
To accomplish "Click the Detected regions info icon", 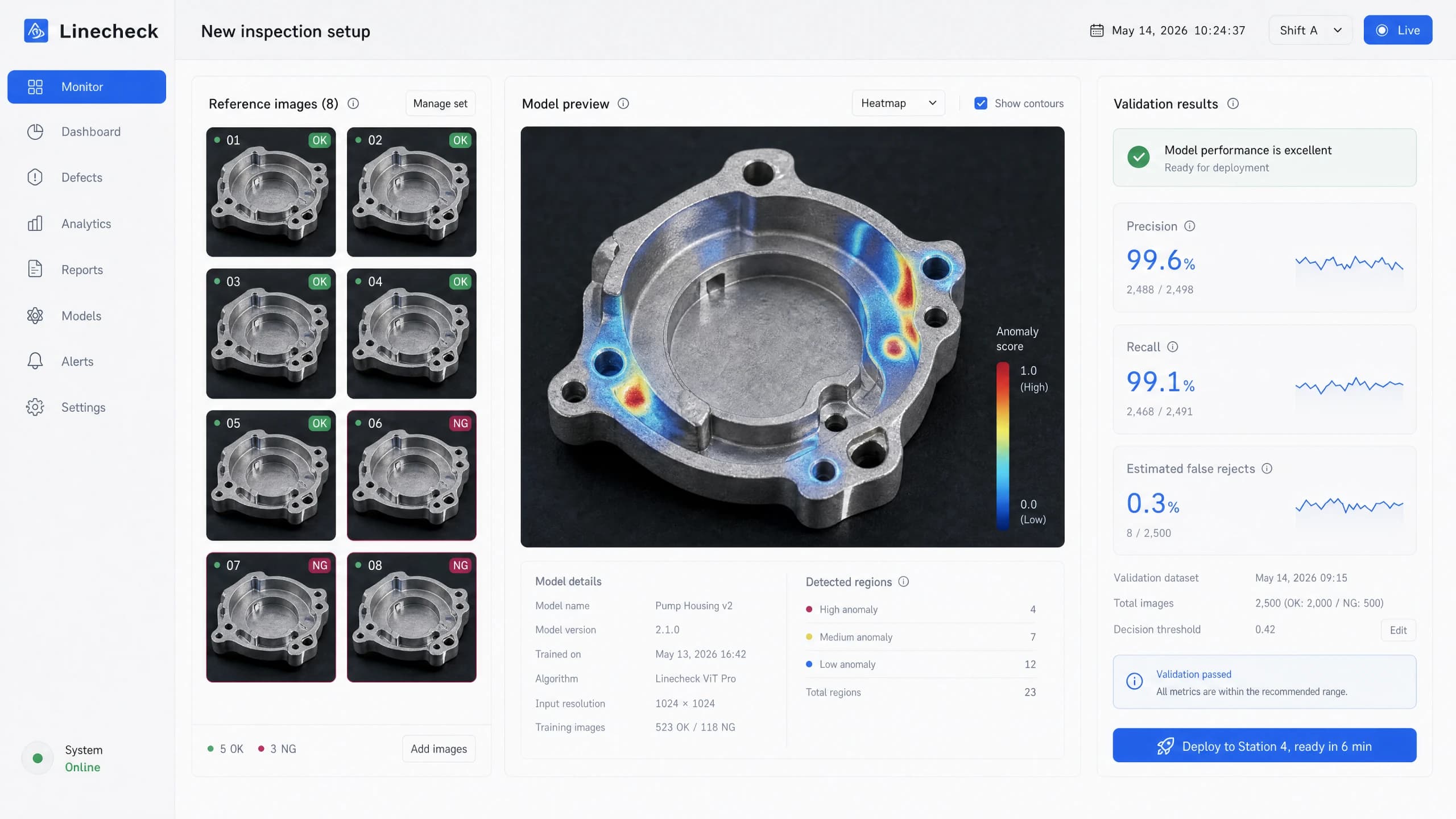I will (x=904, y=582).
